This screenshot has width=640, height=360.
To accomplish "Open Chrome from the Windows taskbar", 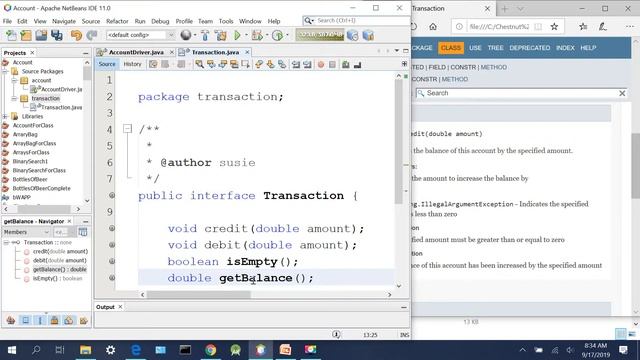I will tap(211, 350).
